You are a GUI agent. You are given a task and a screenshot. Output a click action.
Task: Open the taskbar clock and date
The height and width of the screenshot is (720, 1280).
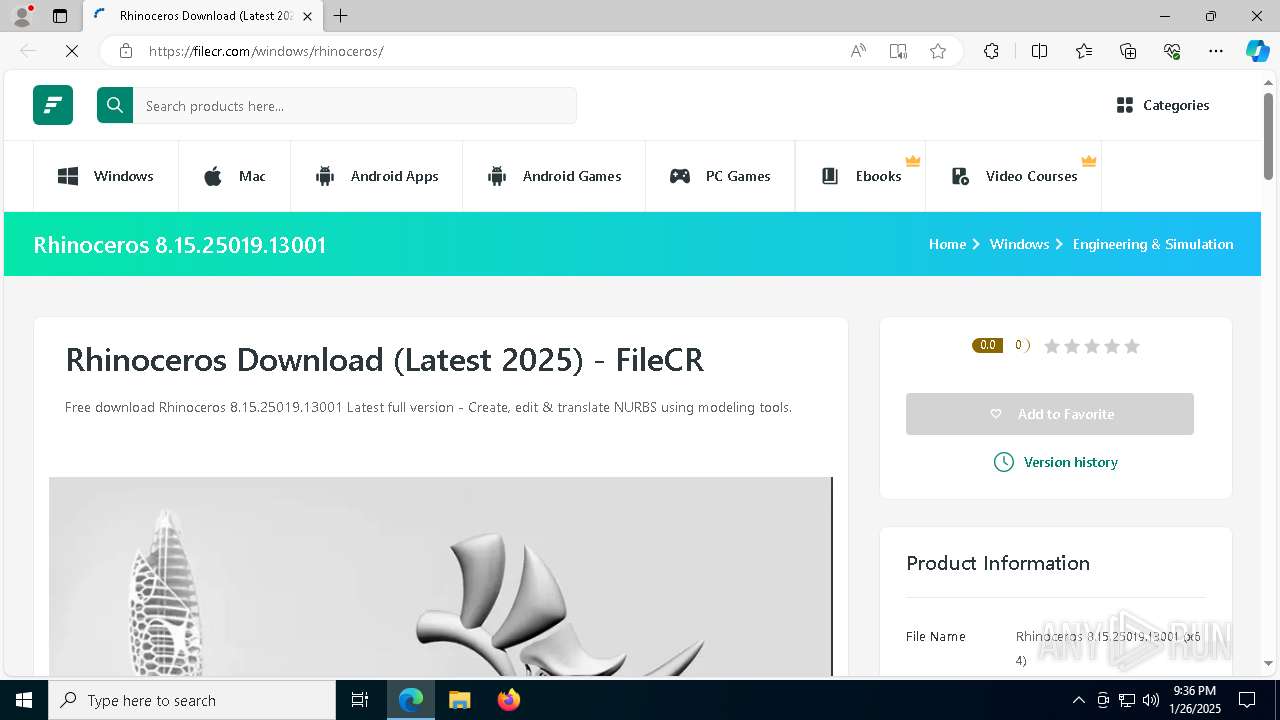[x=1194, y=700]
